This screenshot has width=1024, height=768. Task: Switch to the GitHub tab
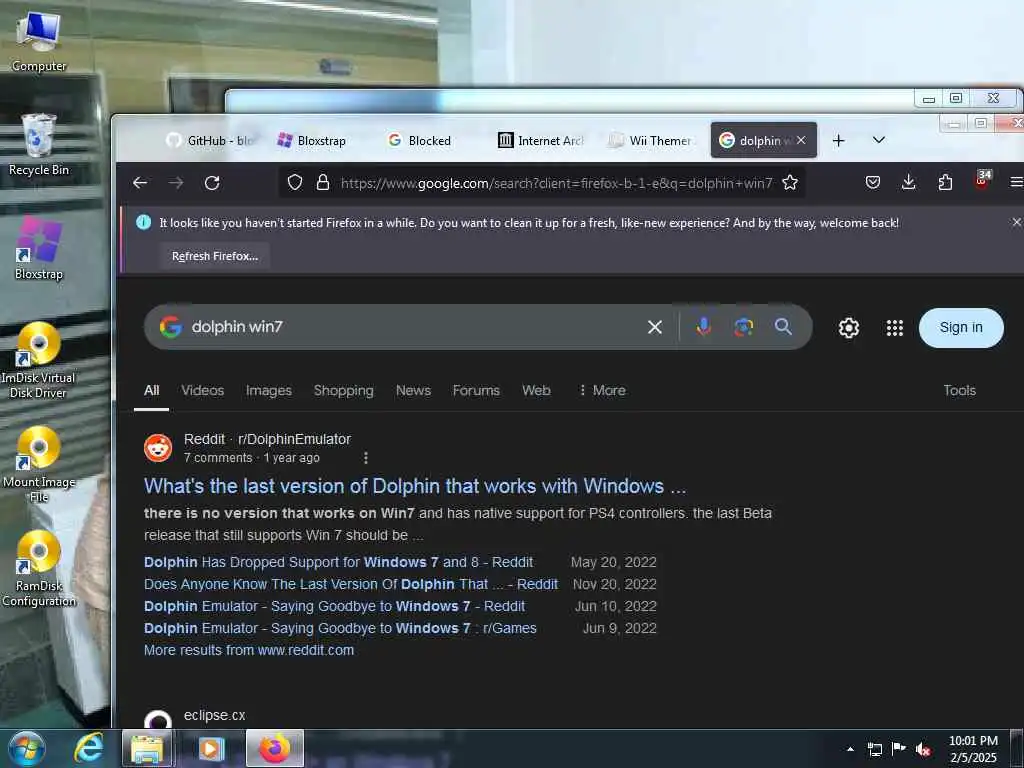[211, 140]
